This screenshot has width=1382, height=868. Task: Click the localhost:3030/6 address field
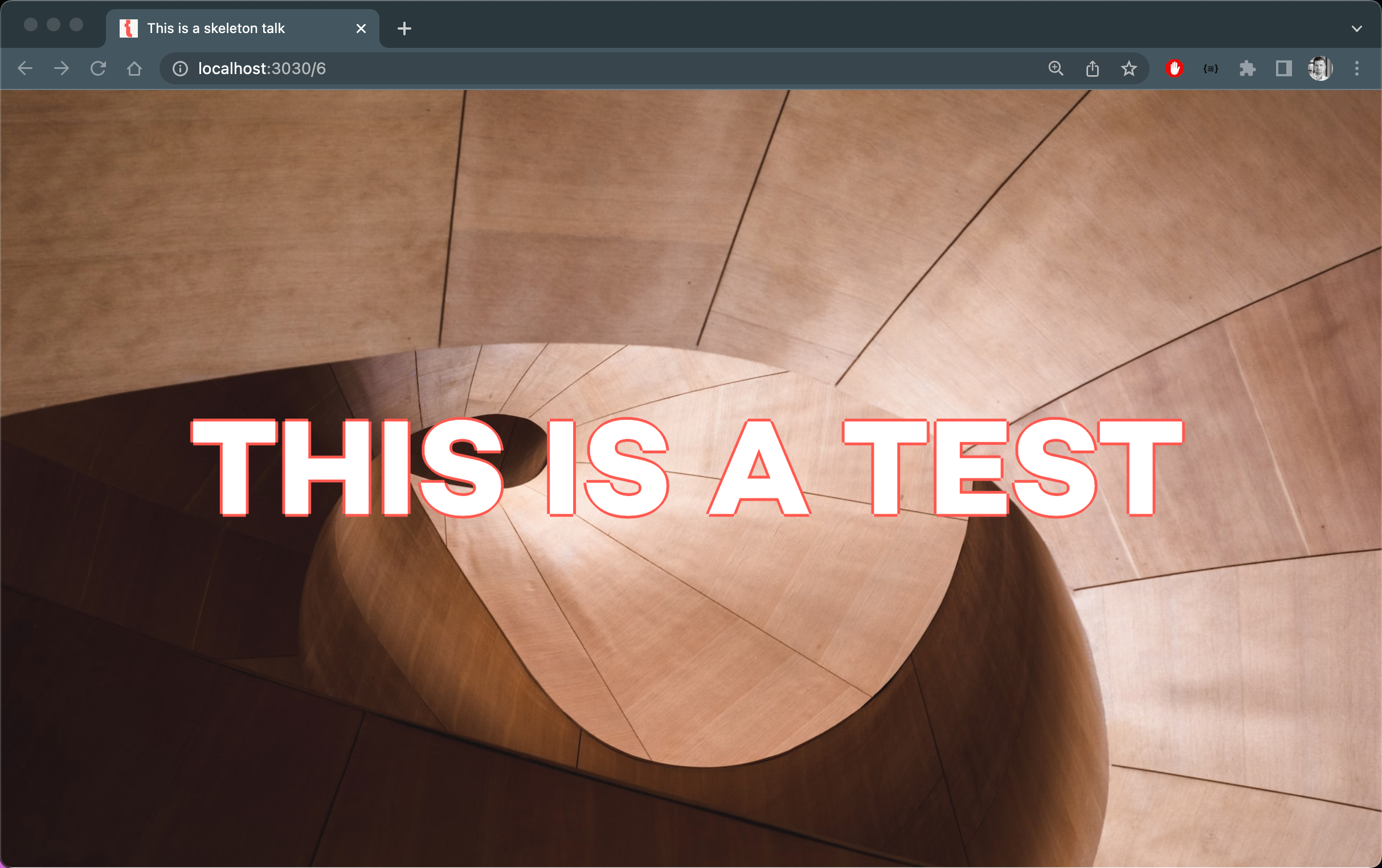tap(517, 69)
